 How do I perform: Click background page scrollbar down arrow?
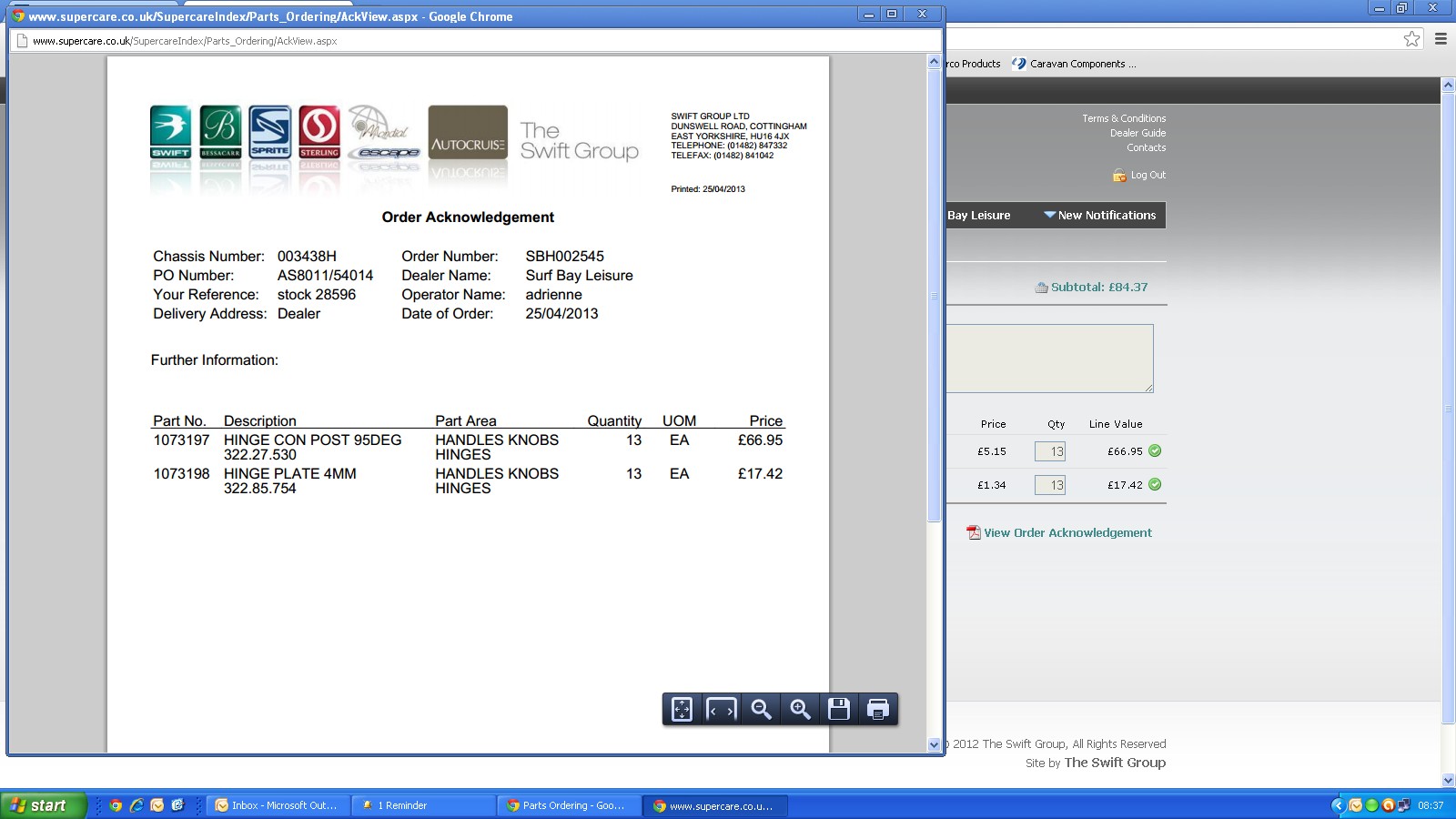(1448, 780)
